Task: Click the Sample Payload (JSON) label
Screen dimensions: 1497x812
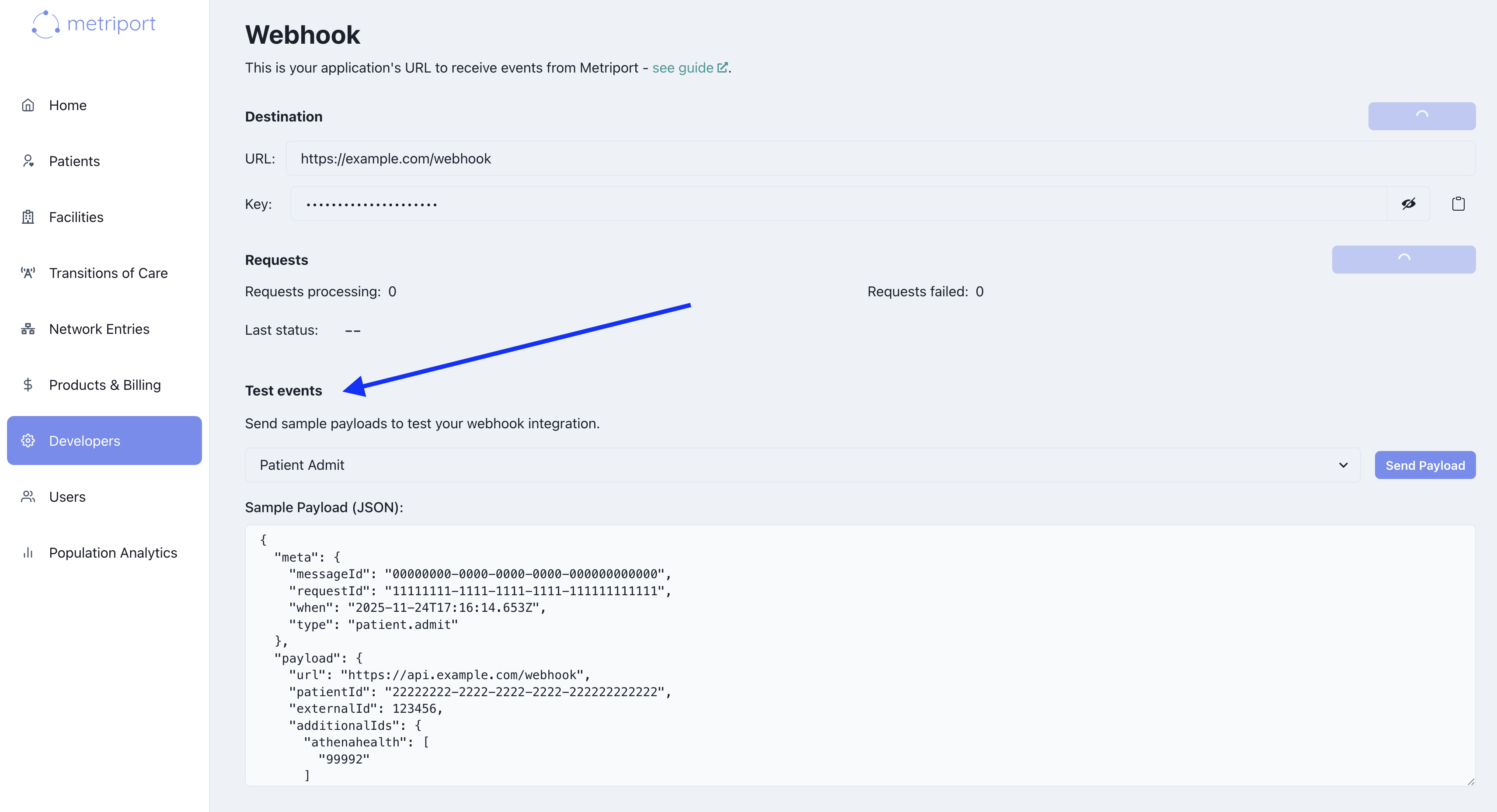Action: click(x=324, y=507)
